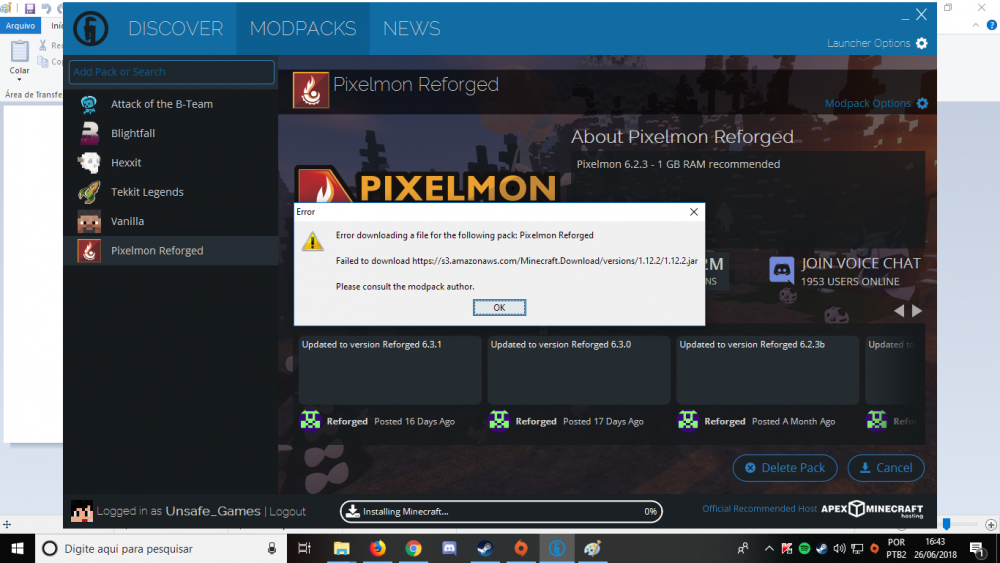Open Google Chrome from the taskbar
Screen dimensions: 1000x563
[413, 548]
